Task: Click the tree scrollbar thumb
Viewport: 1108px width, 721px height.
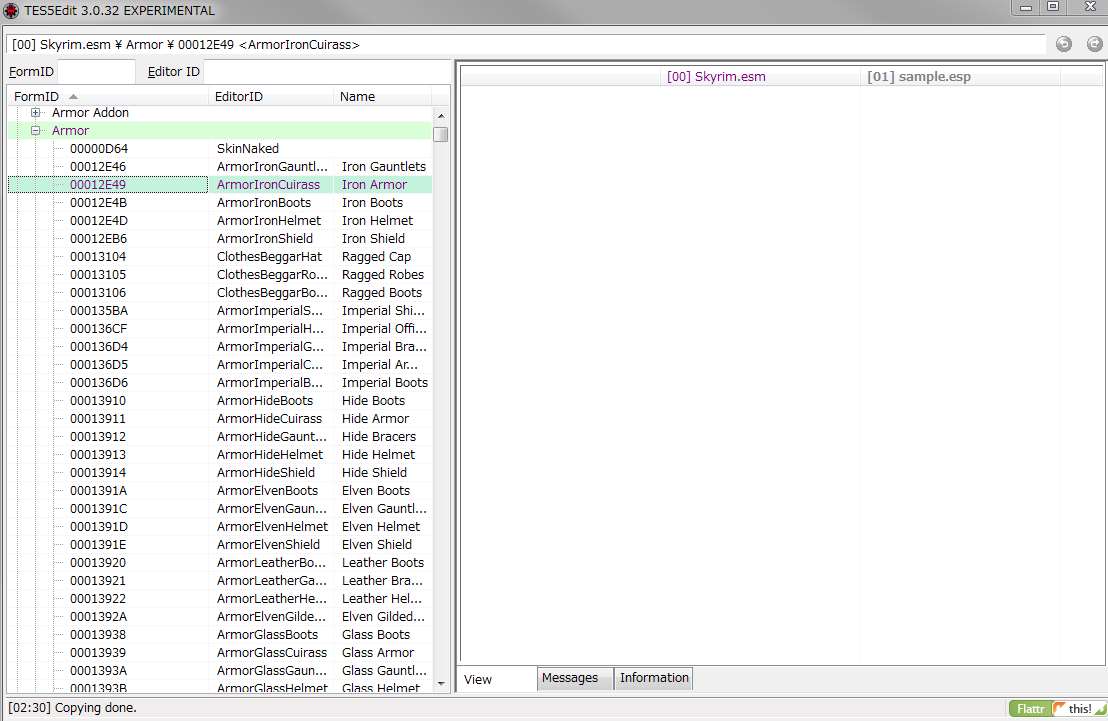Action: click(x=441, y=134)
